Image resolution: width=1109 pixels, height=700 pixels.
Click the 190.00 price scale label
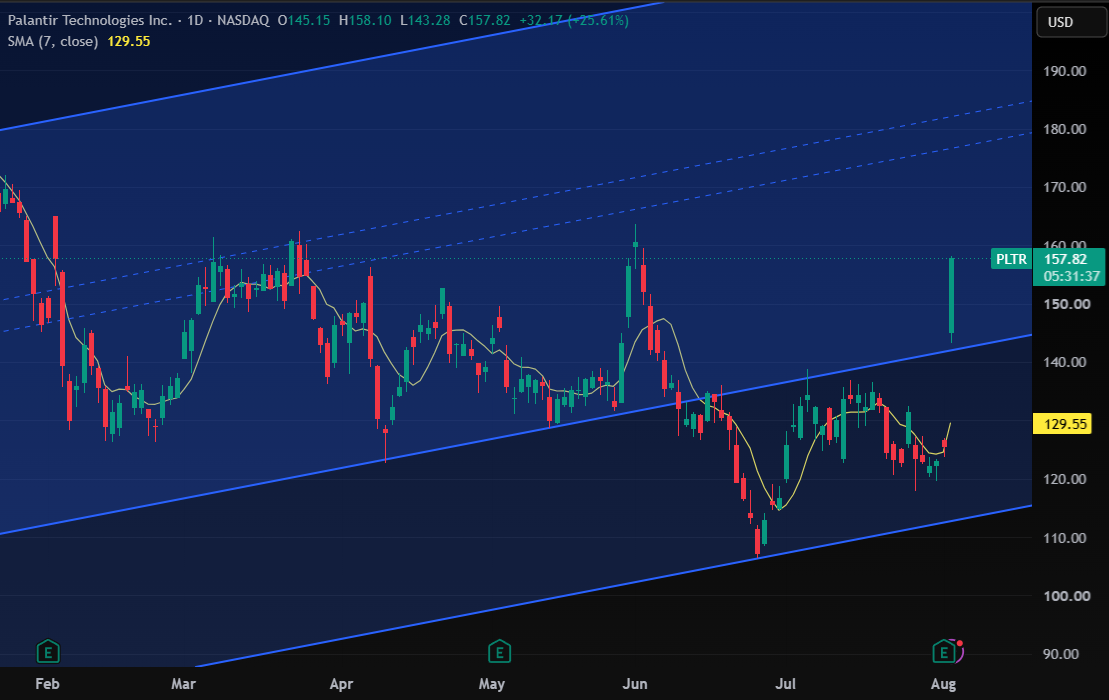[1064, 71]
